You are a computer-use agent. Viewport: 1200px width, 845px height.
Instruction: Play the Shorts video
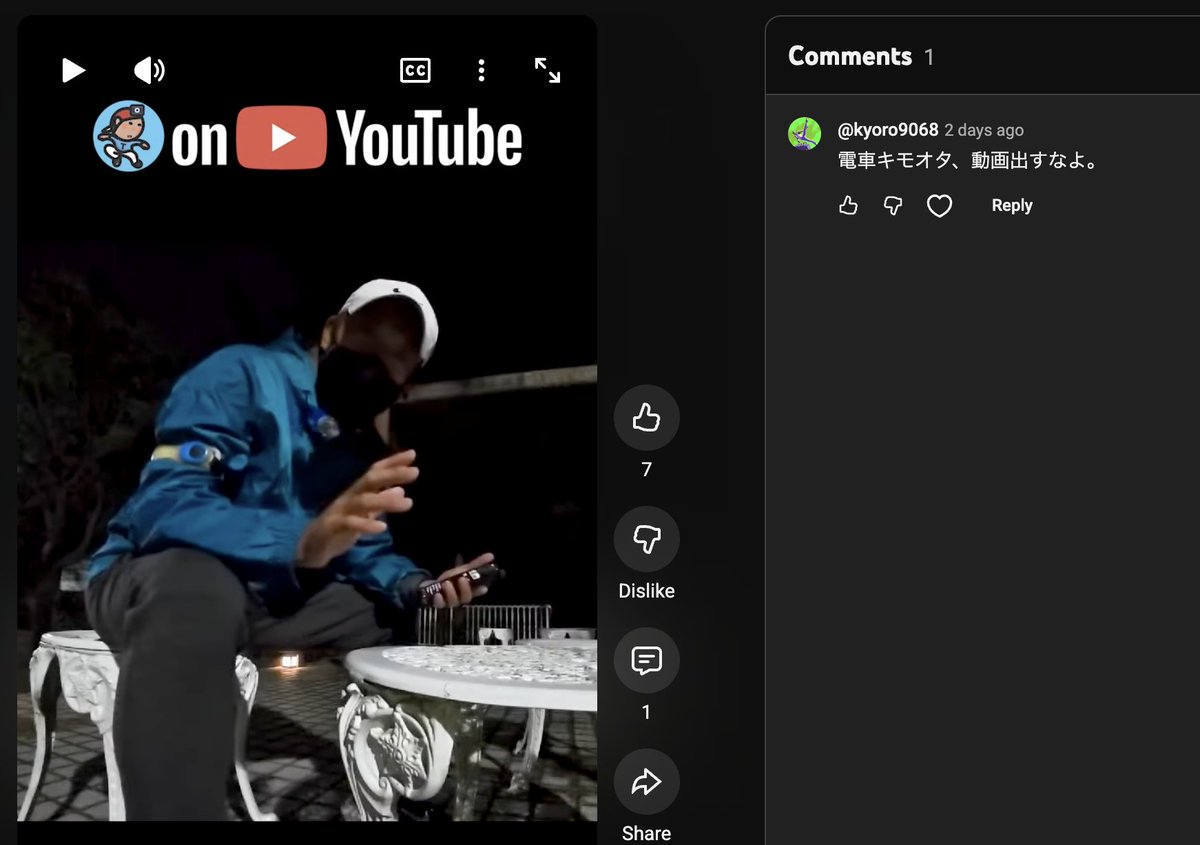coord(73,70)
